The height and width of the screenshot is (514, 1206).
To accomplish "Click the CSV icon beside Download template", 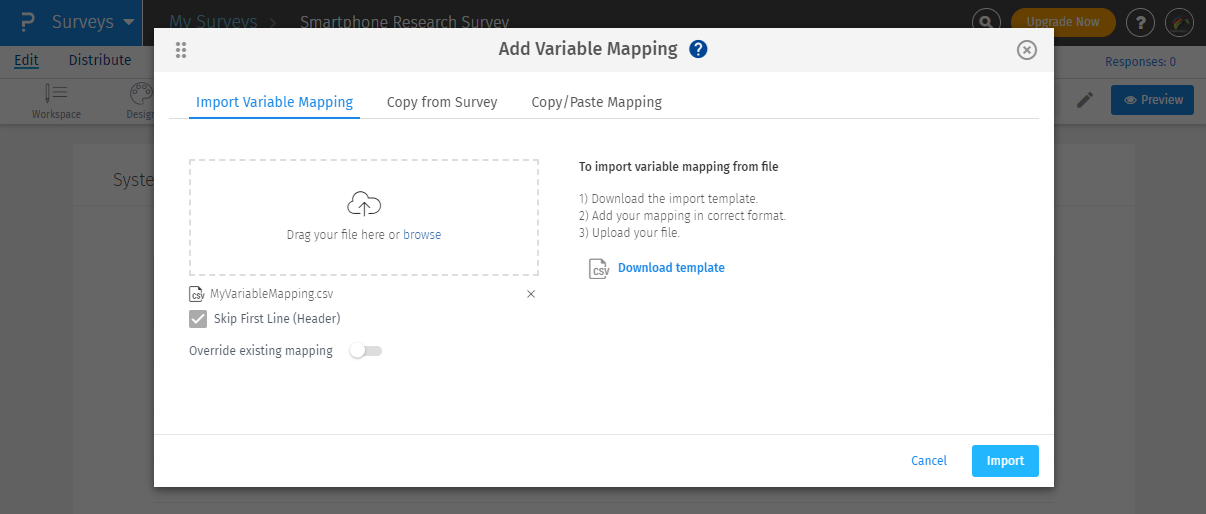I will coord(600,268).
